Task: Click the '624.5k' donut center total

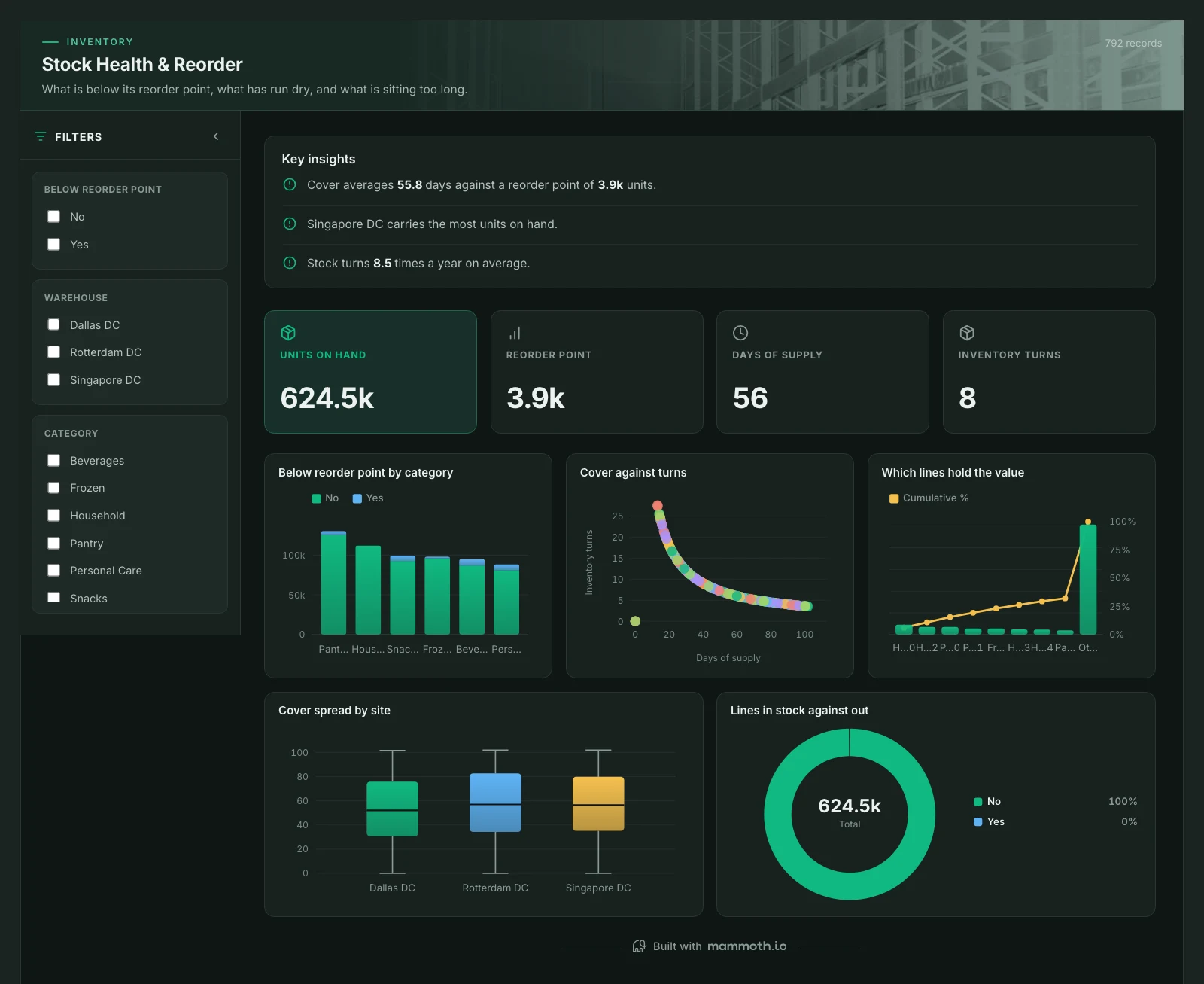Action: [x=850, y=806]
